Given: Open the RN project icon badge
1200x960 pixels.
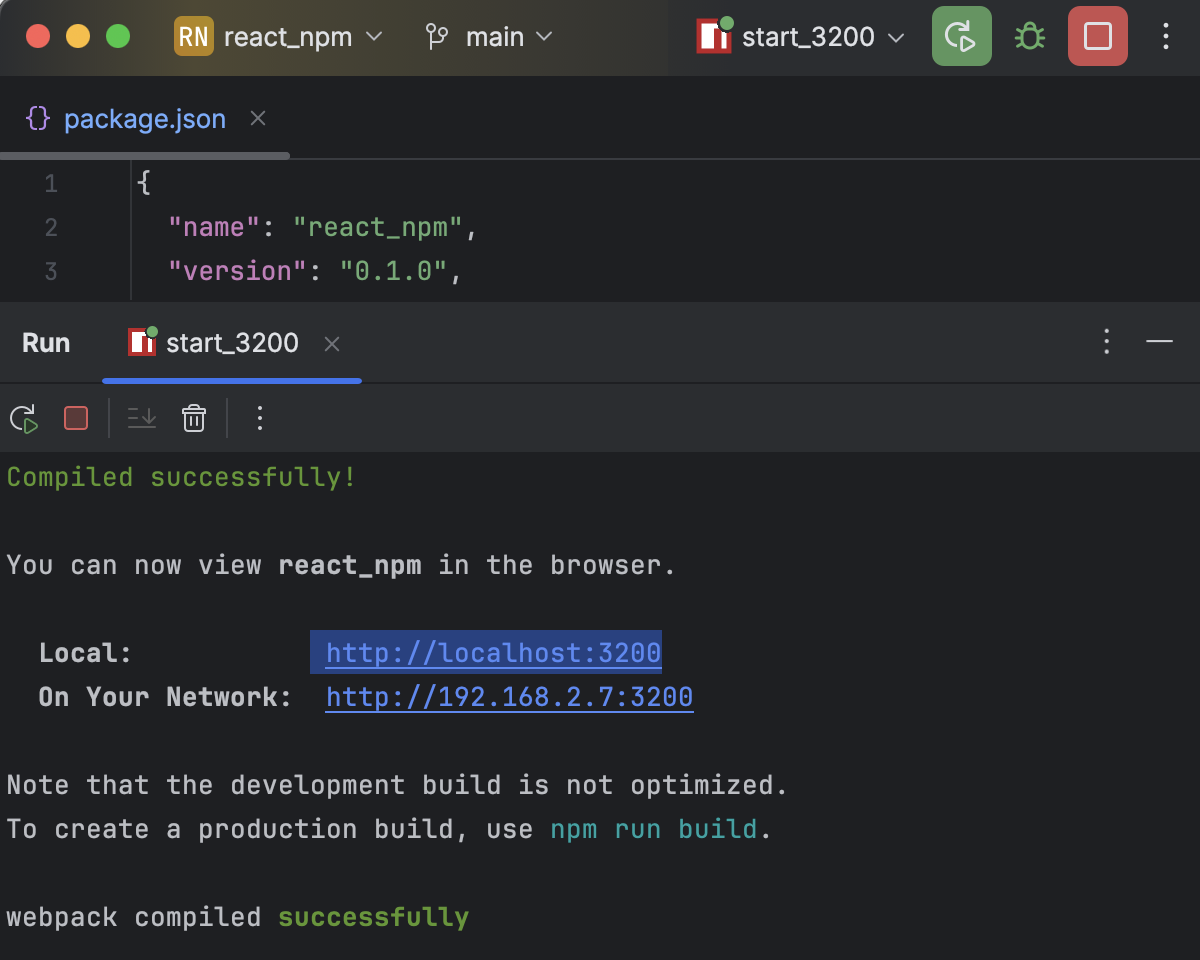Looking at the screenshot, I should tap(193, 36).
